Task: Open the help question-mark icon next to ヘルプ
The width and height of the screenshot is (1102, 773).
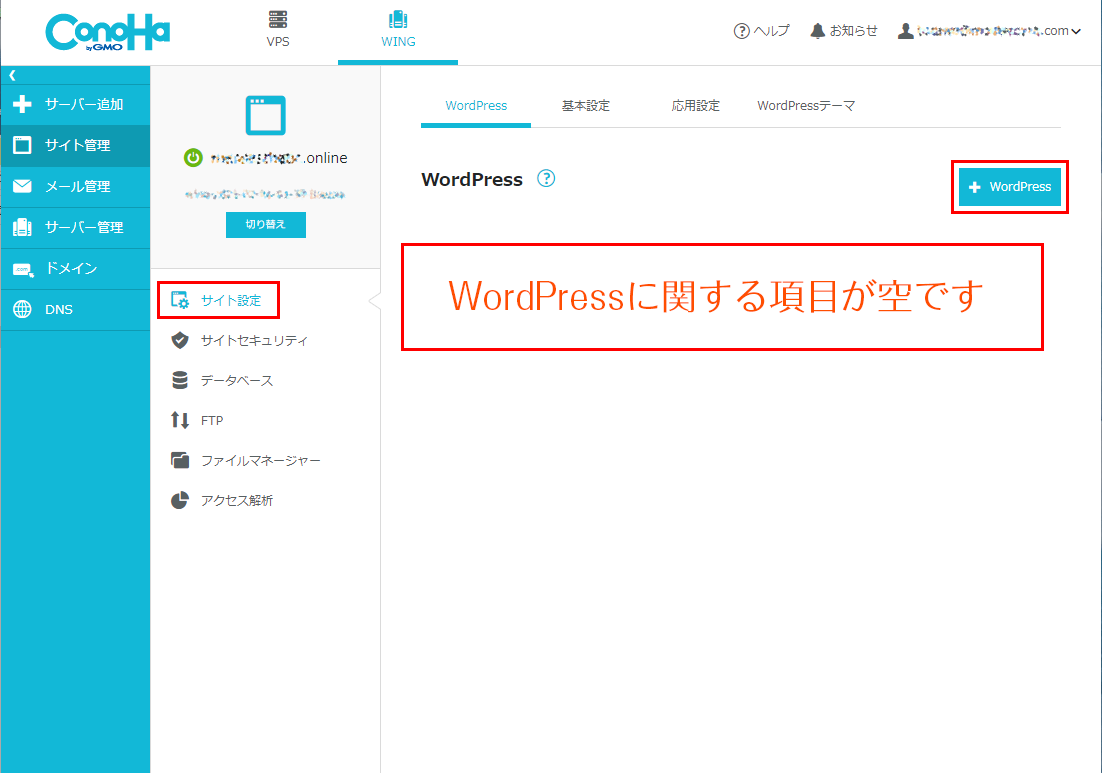Action: [741, 31]
